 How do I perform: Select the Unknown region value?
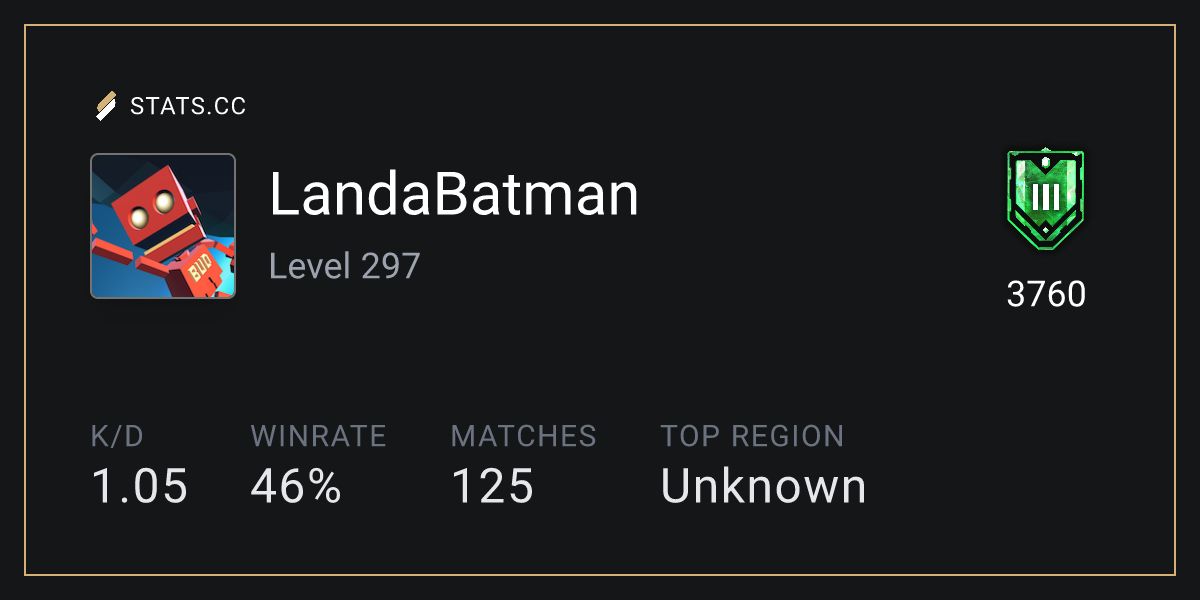pos(763,487)
